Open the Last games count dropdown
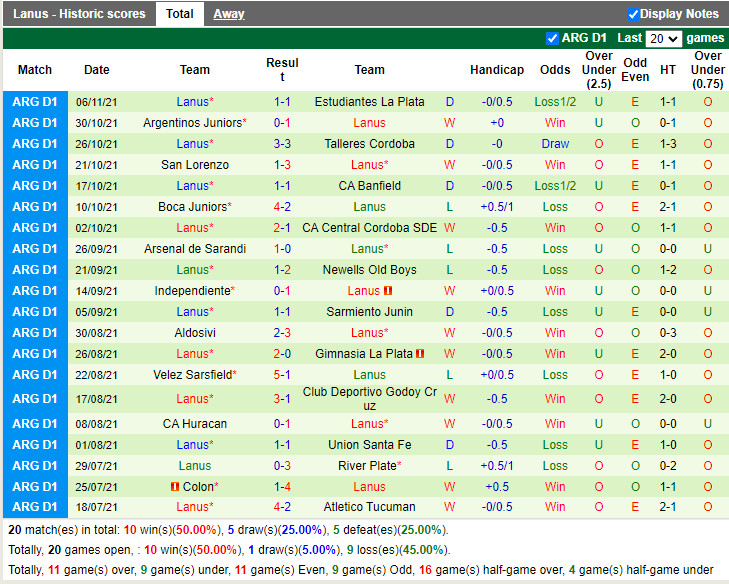Viewport: 729px width, 584px height. [x=663, y=38]
